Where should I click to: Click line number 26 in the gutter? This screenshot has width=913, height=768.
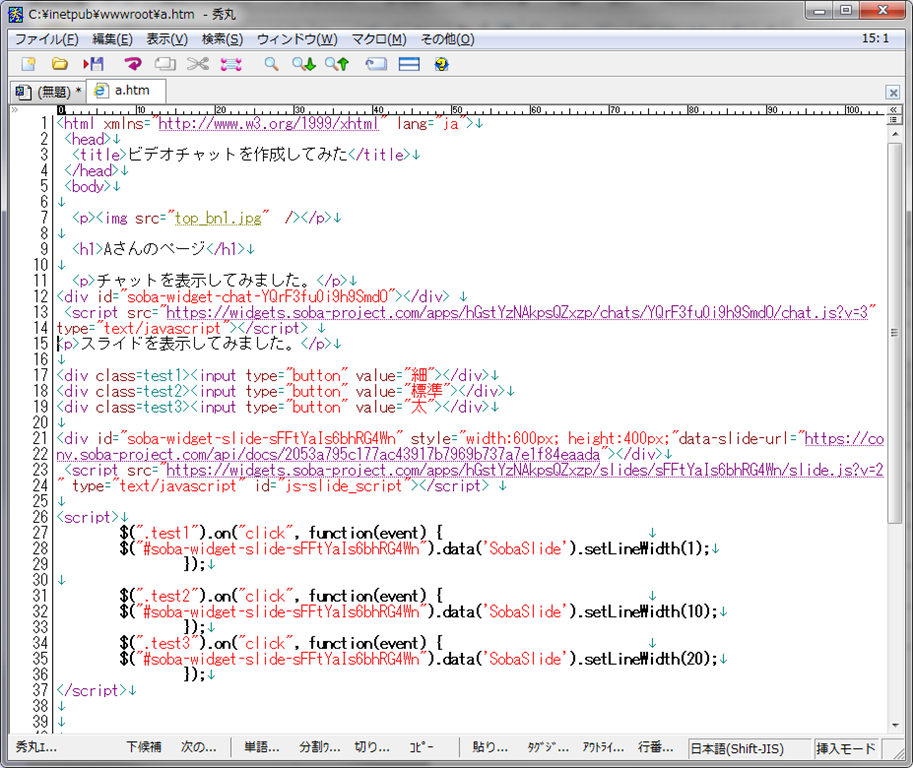pos(40,517)
